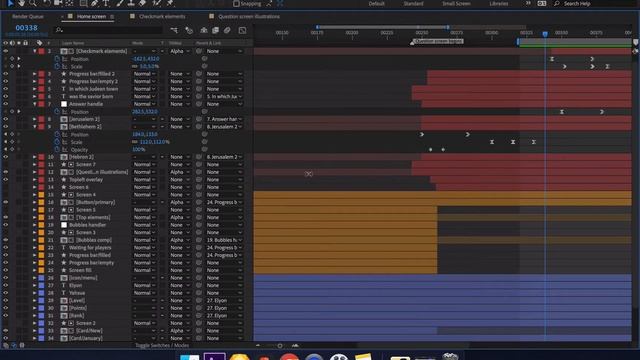
Task: Open the Libraries workspace
Action: coord(499,4)
